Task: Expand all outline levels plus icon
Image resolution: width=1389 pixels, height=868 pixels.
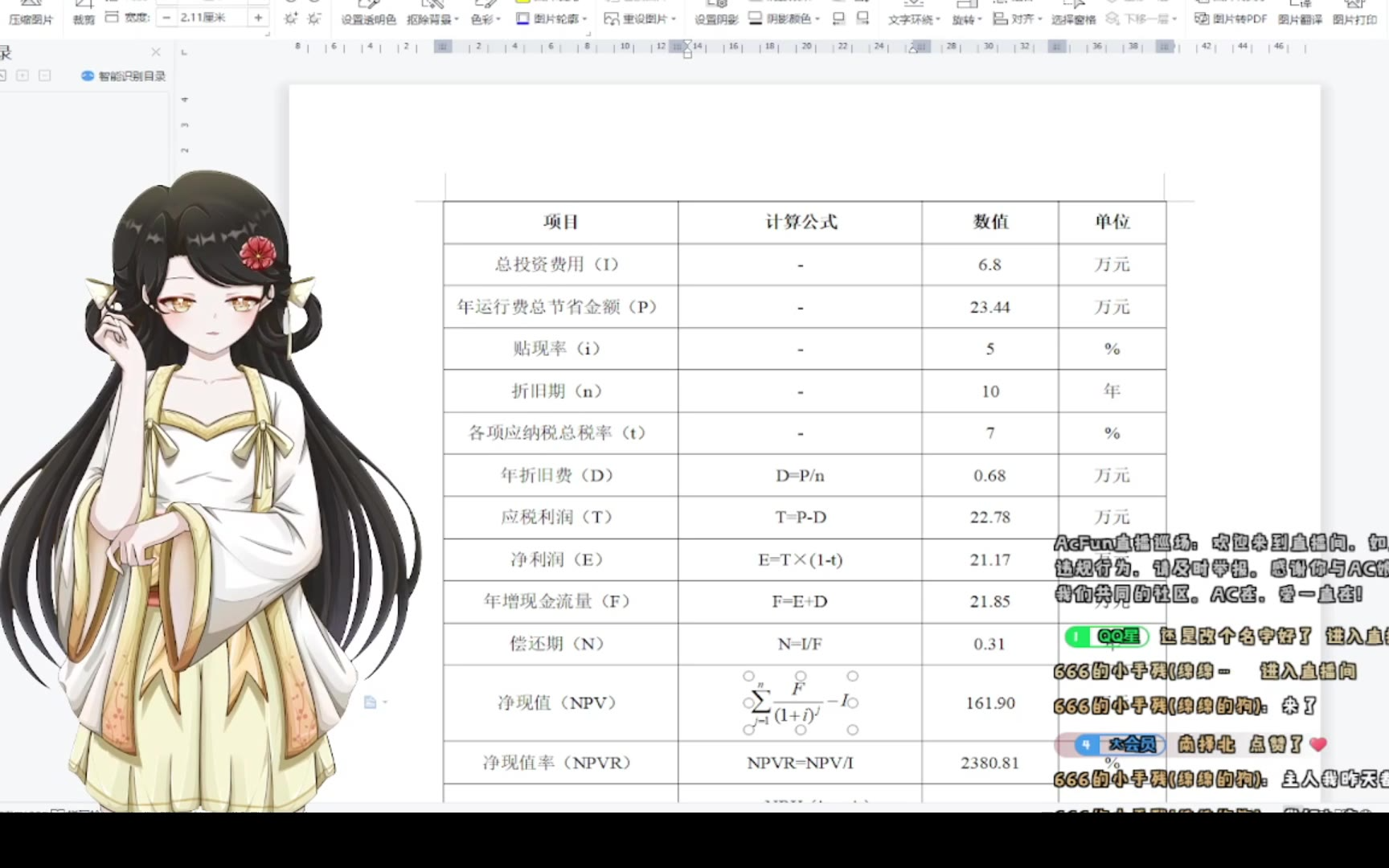Action: (23, 76)
